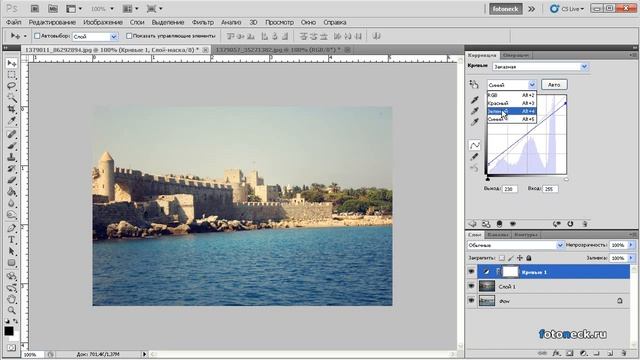This screenshot has height=360, width=640.
Task: Open the Изображение menu
Action: point(103,22)
